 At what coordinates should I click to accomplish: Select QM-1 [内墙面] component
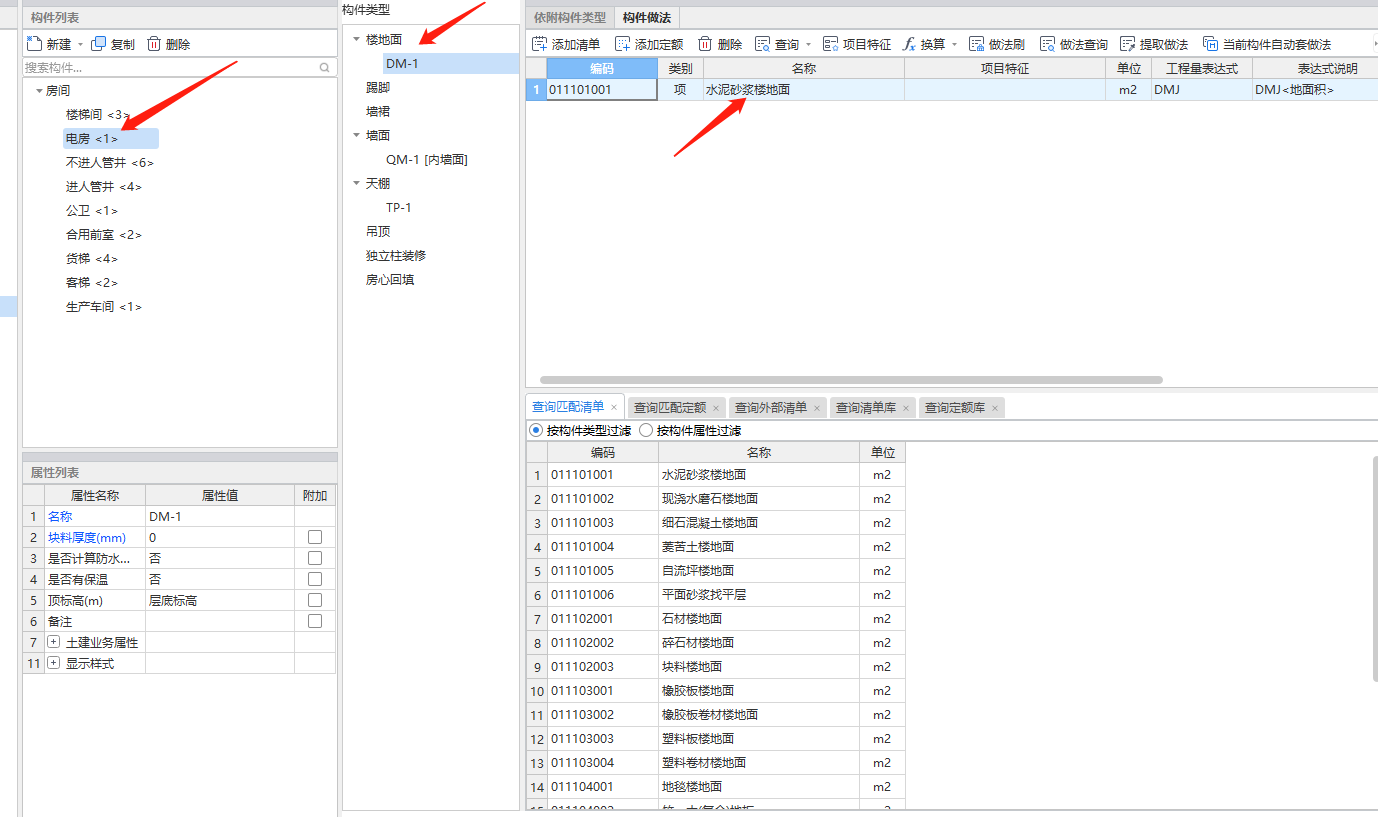click(427, 160)
